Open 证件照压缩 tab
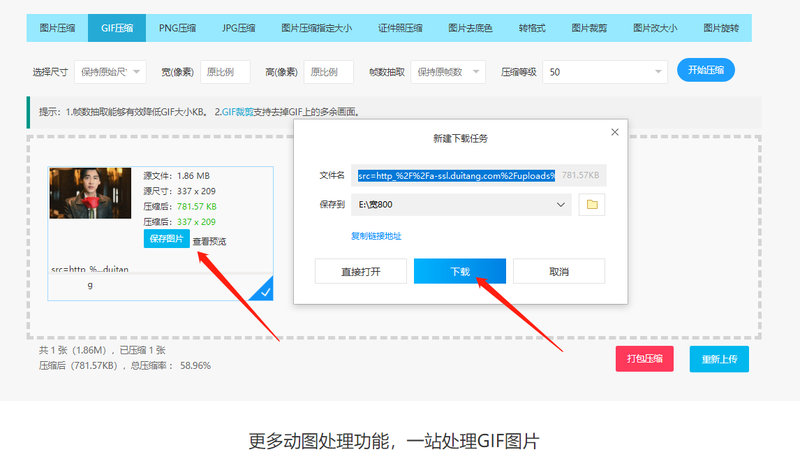This screenshot has height=459, width=800. point(400,28)
